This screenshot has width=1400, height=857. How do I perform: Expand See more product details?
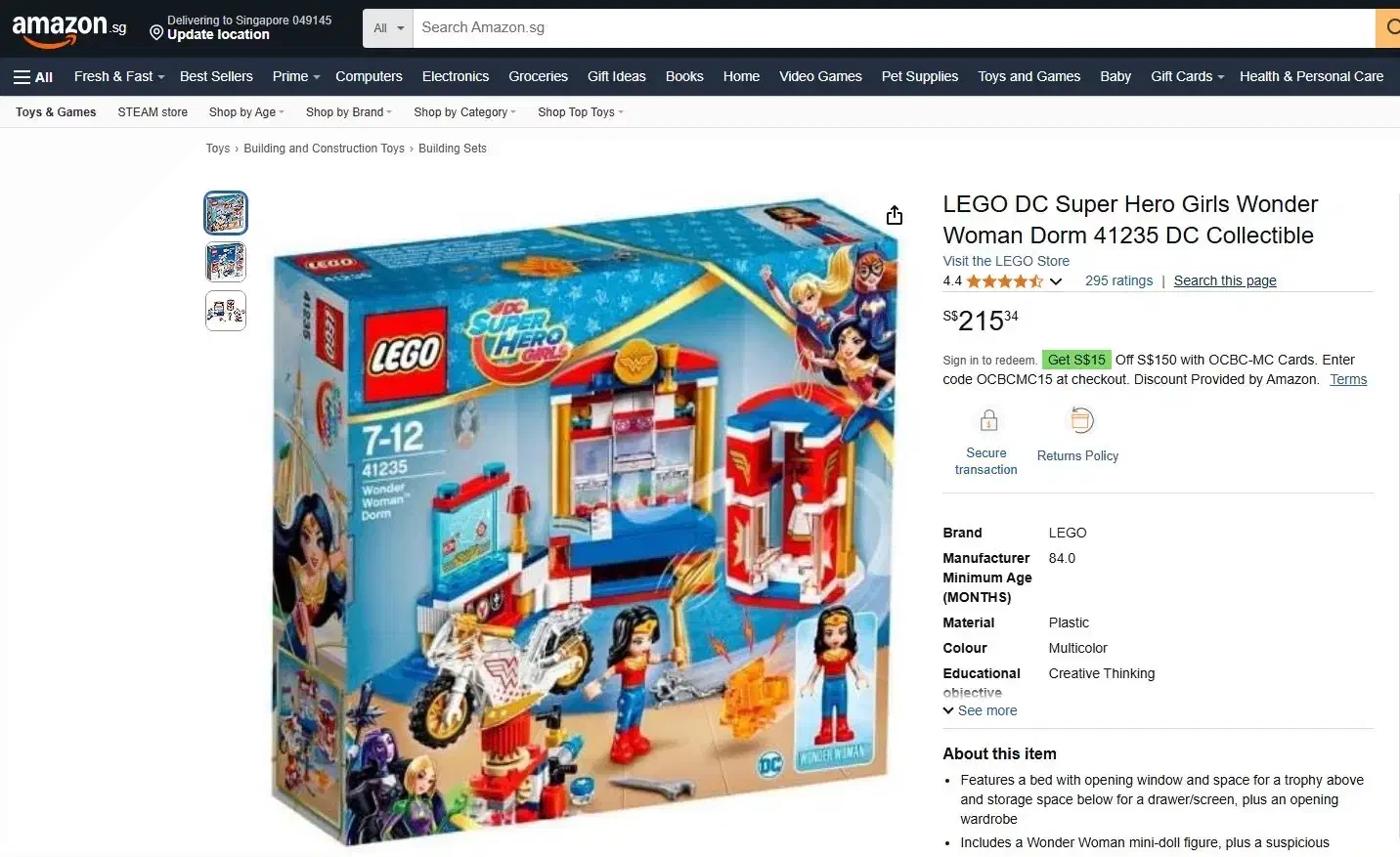980,710
